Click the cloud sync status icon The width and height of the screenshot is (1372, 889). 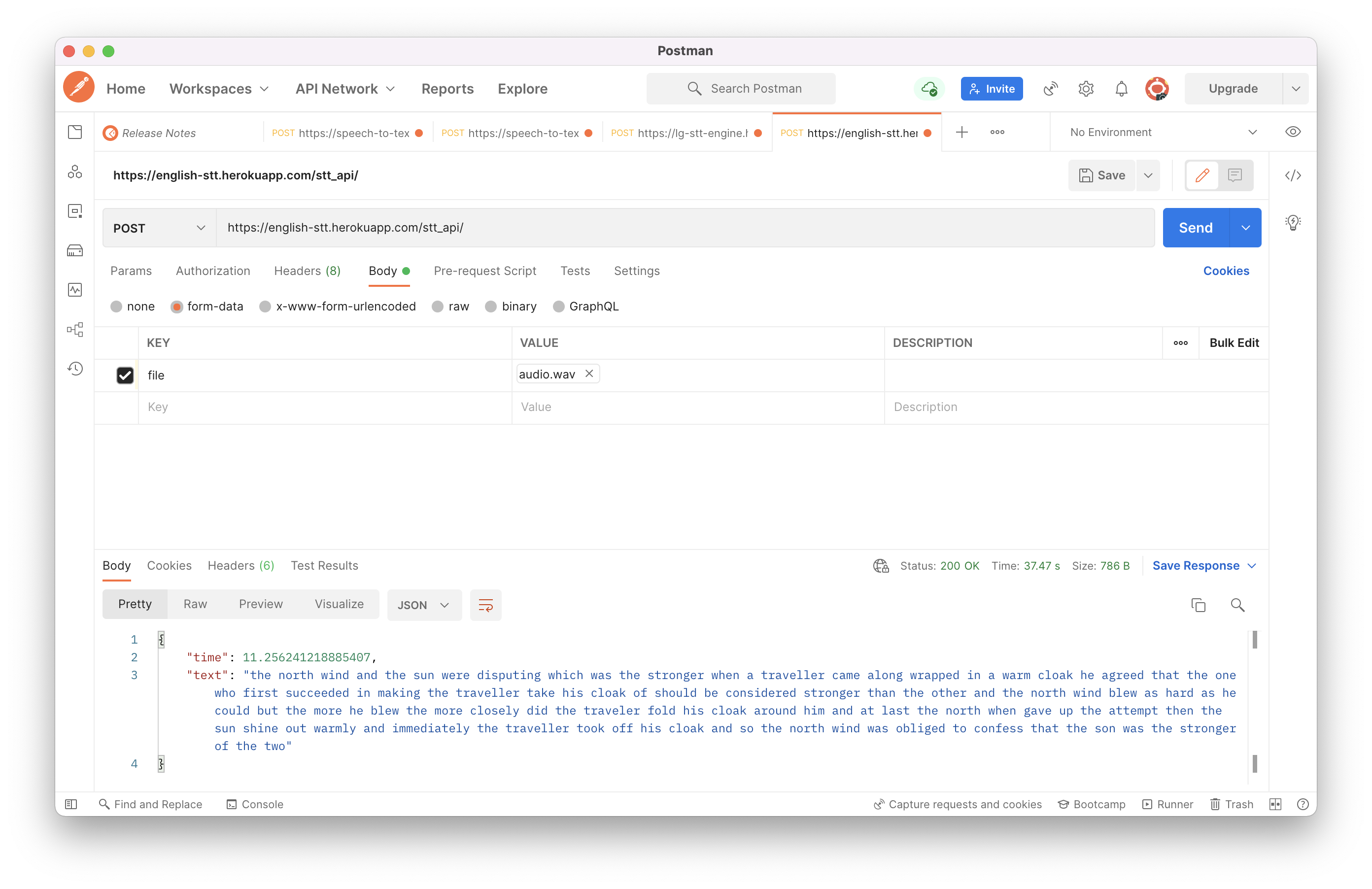point(928,88)
